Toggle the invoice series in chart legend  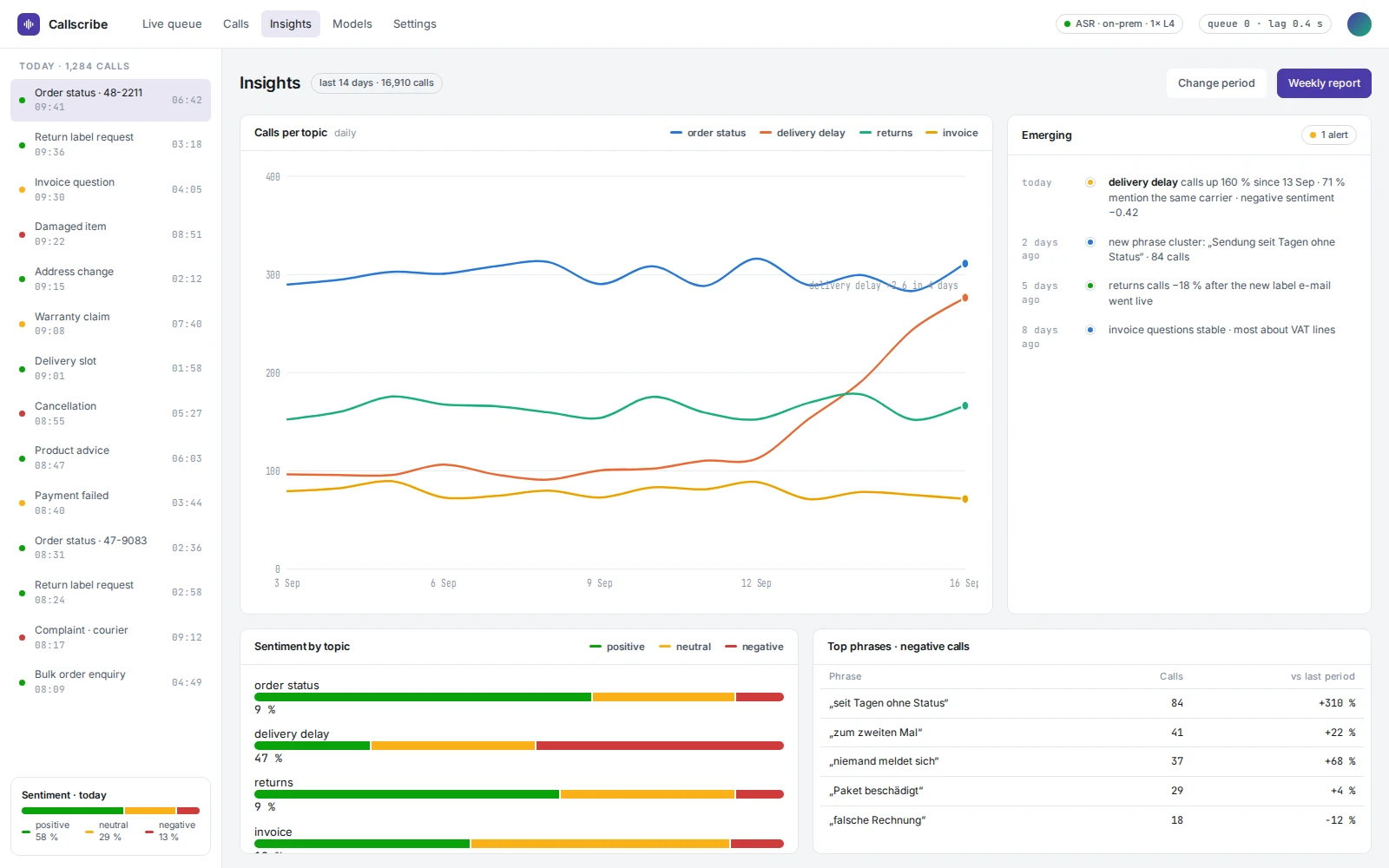point(951,133)
